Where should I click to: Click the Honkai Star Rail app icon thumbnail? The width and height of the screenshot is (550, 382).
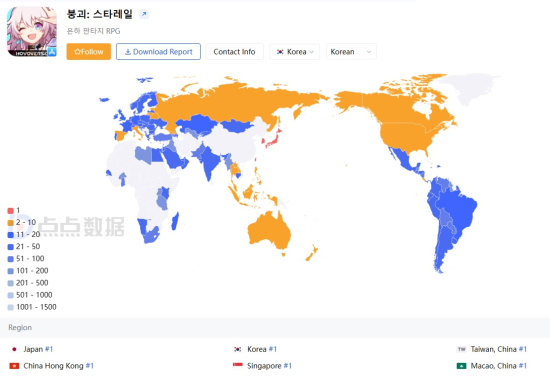32,32
